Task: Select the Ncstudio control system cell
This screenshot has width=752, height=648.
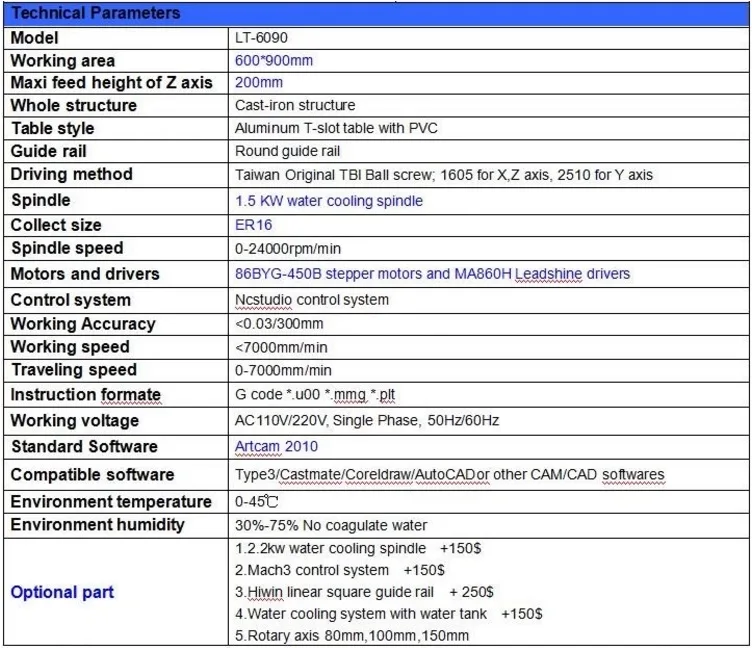Action: (x=311, y=299)
